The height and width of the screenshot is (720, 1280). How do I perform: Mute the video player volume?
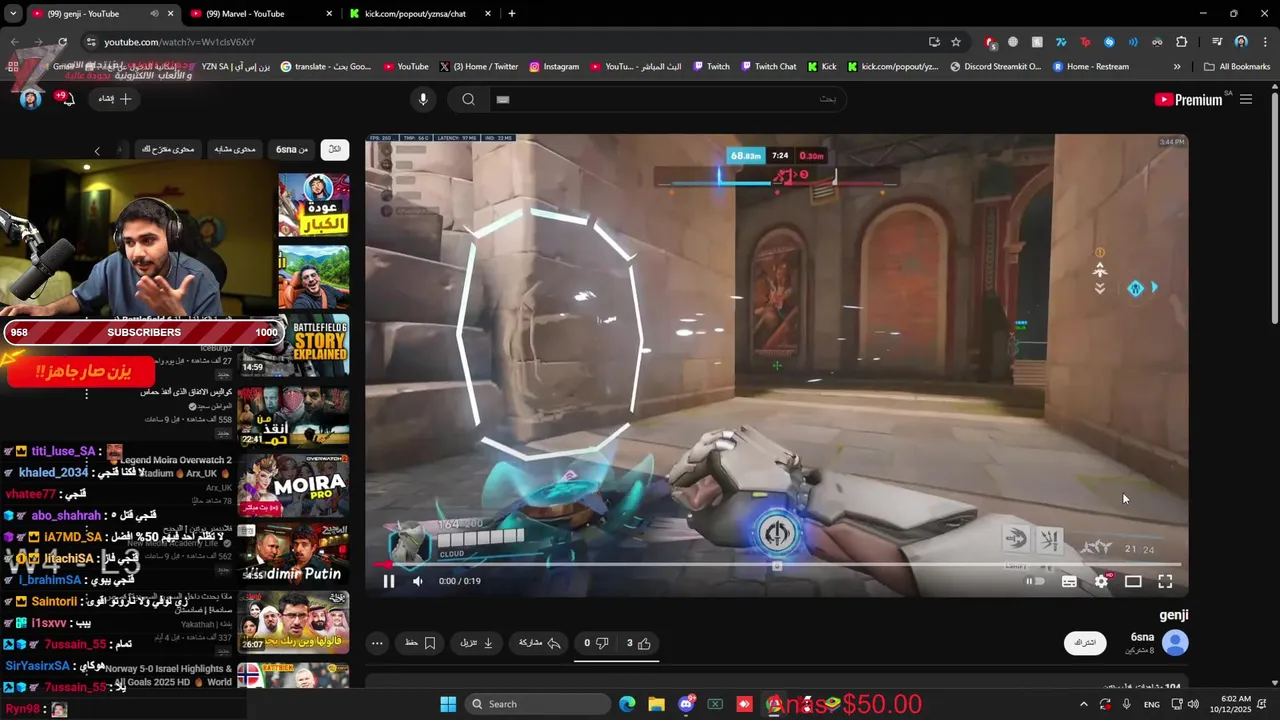(418, 581)
